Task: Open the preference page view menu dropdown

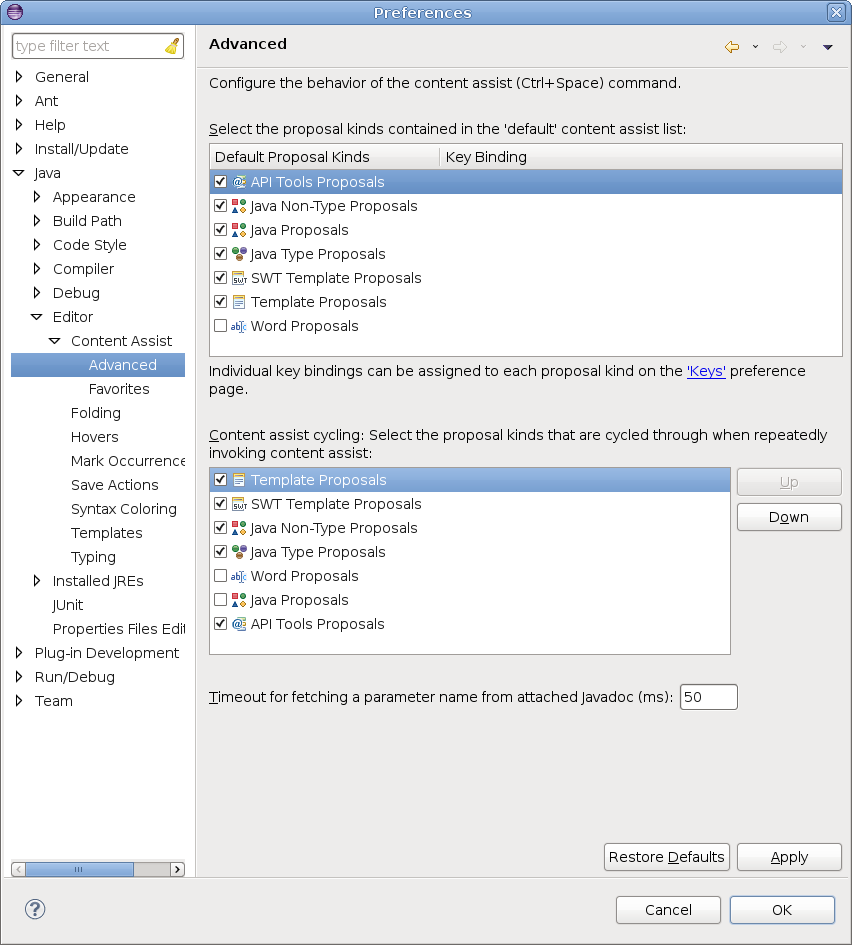Action: click(x=827, y=47)
